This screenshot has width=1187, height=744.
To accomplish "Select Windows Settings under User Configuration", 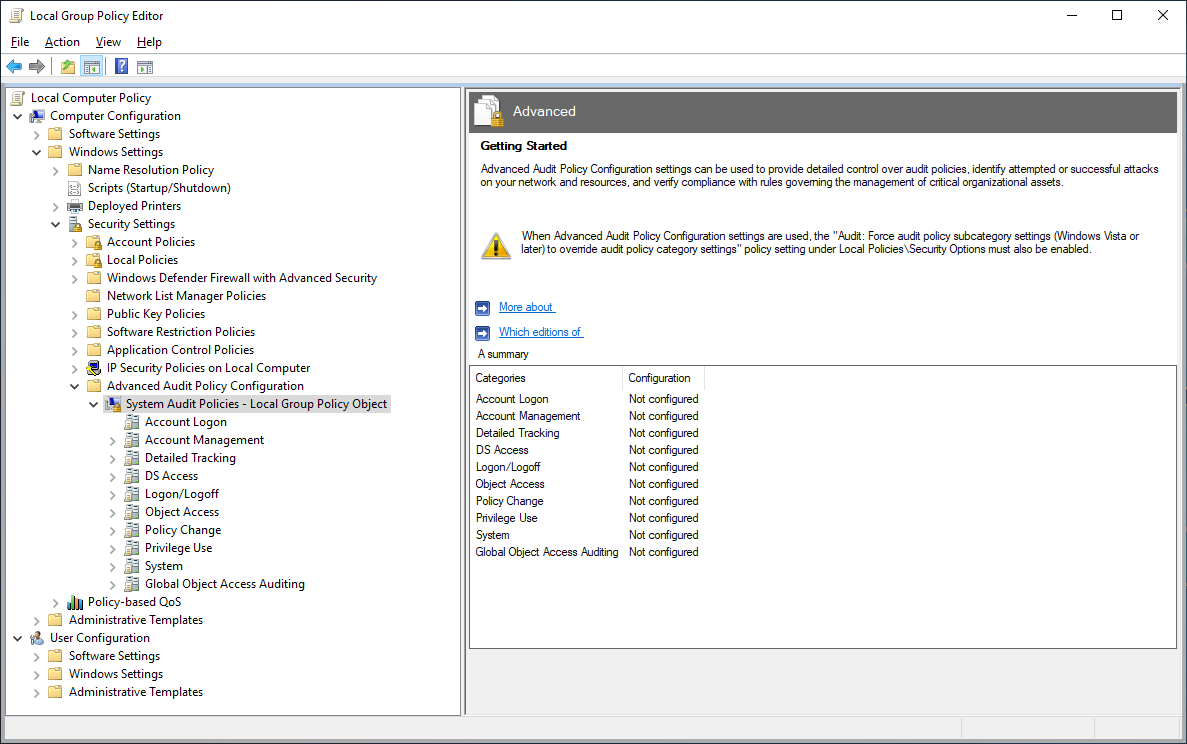I will (116, 674).
